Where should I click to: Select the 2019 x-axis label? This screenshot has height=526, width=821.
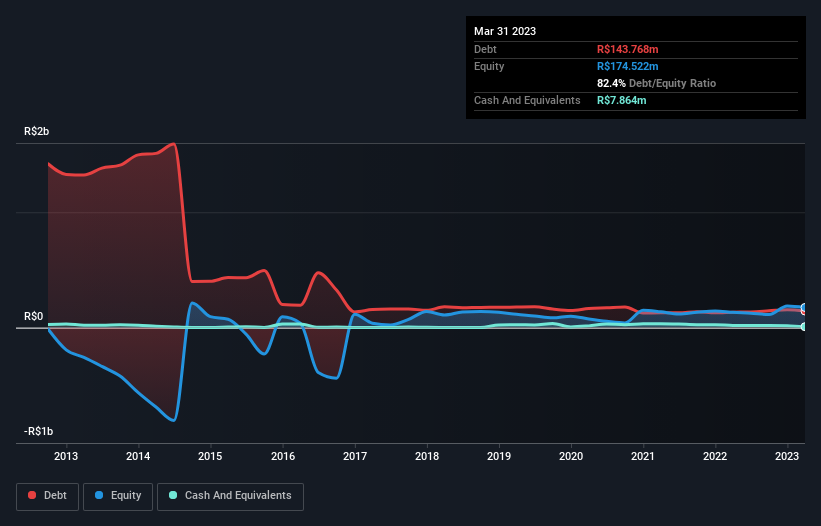[x=499, y=456]
